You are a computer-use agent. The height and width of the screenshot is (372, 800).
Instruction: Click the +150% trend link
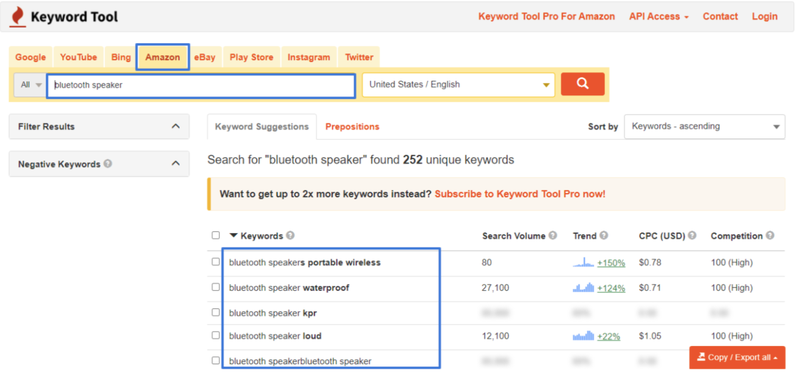(611, 263)
